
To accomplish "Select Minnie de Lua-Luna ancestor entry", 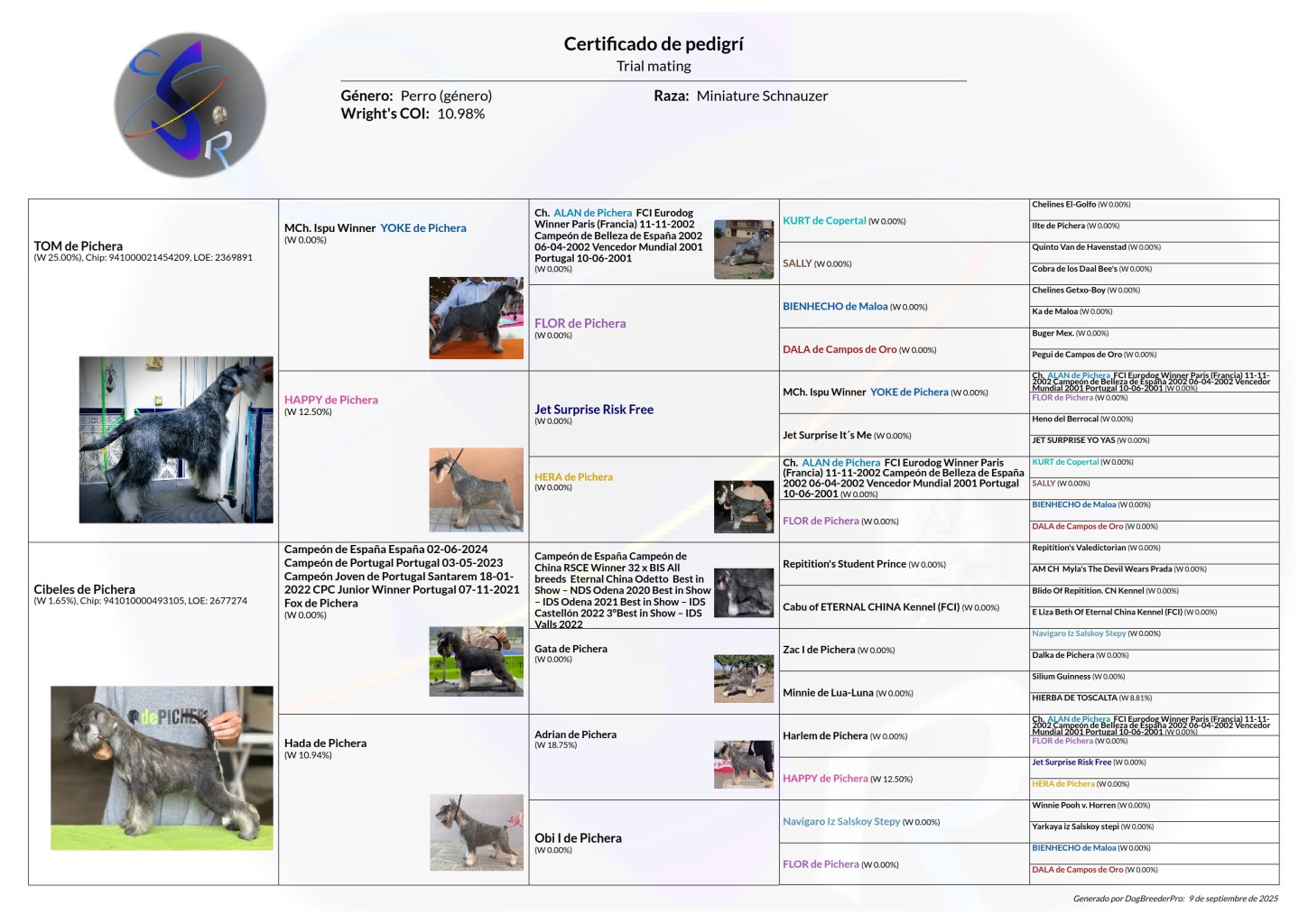I will click(x=827, y=693).
